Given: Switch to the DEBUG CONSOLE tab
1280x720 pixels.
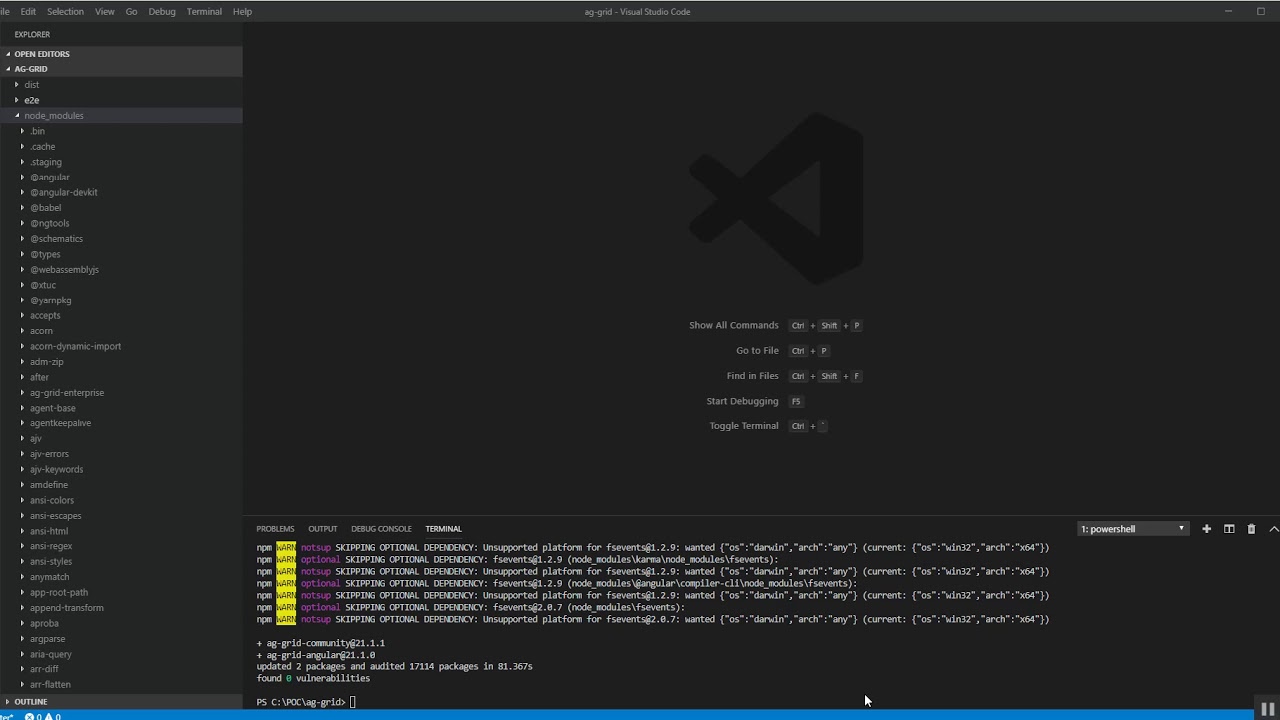Looking at the screenshot, I should [381, 529].
